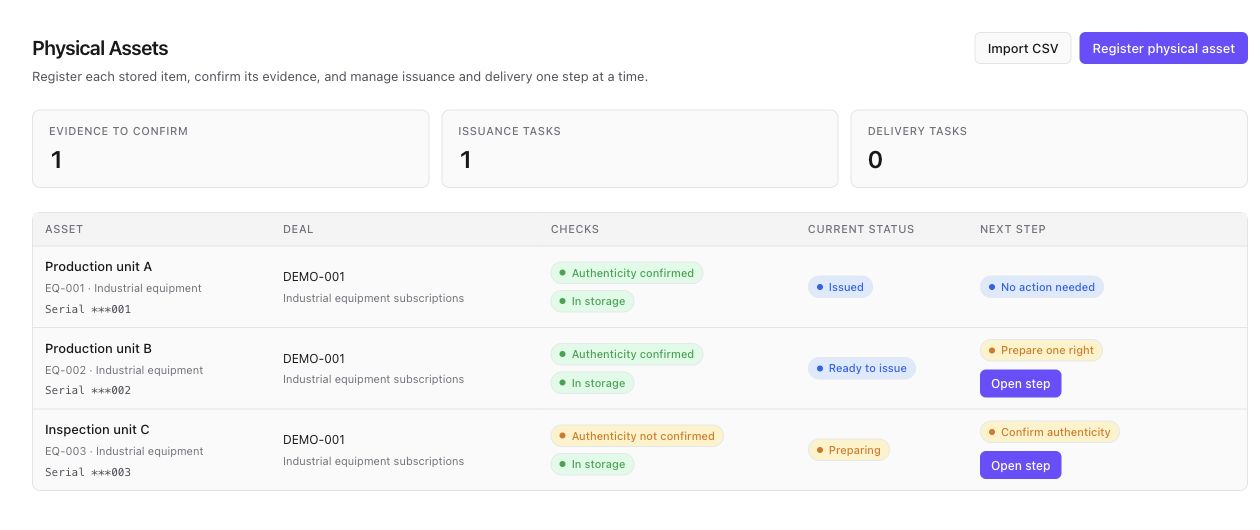Click DEMO-001 in Production unit B row
Viewport: 1260px width, 530px height.
click(314, 359)
